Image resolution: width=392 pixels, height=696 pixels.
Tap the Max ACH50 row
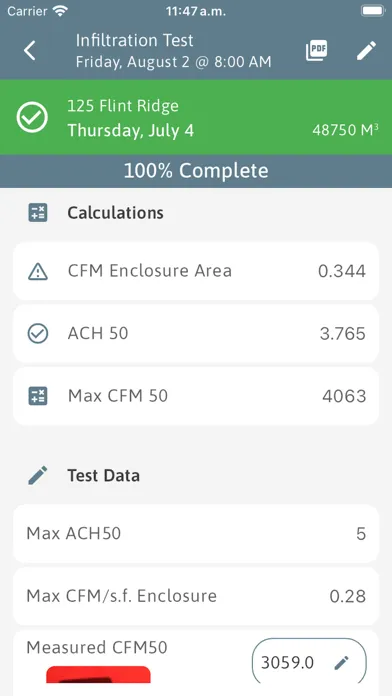click(196, 534)
